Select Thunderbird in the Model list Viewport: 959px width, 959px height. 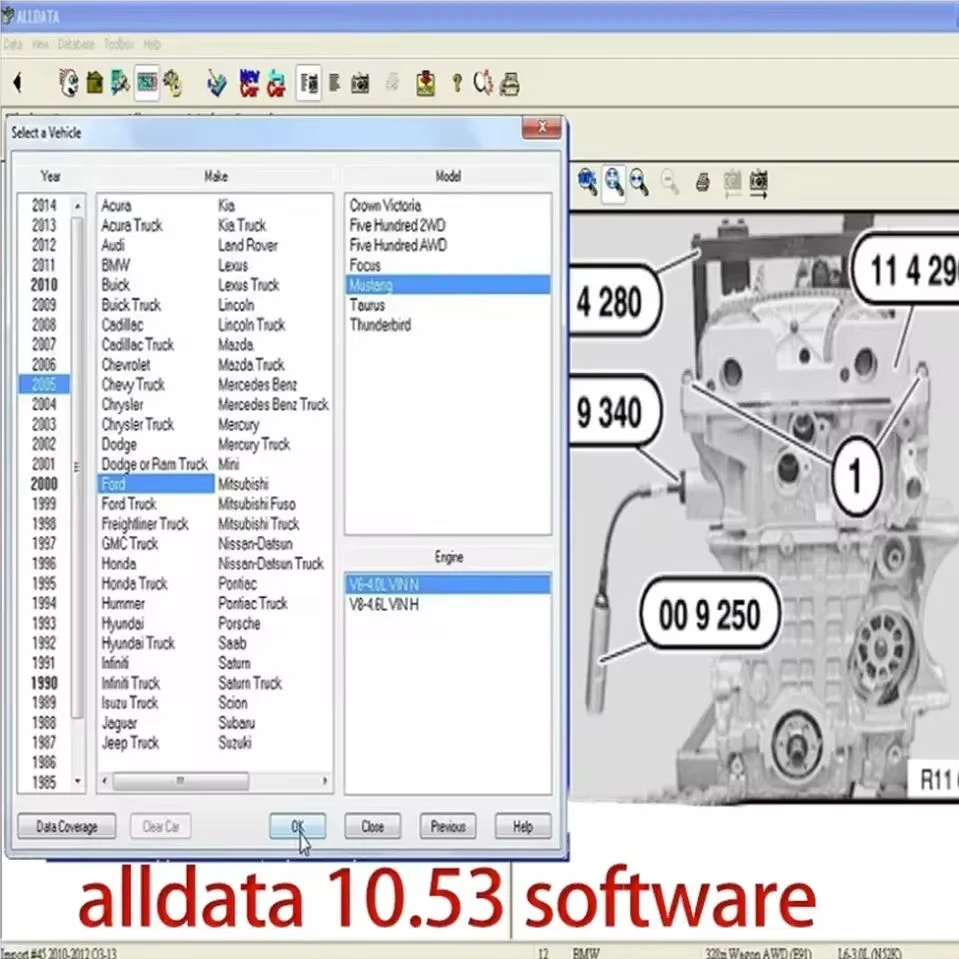380,325
